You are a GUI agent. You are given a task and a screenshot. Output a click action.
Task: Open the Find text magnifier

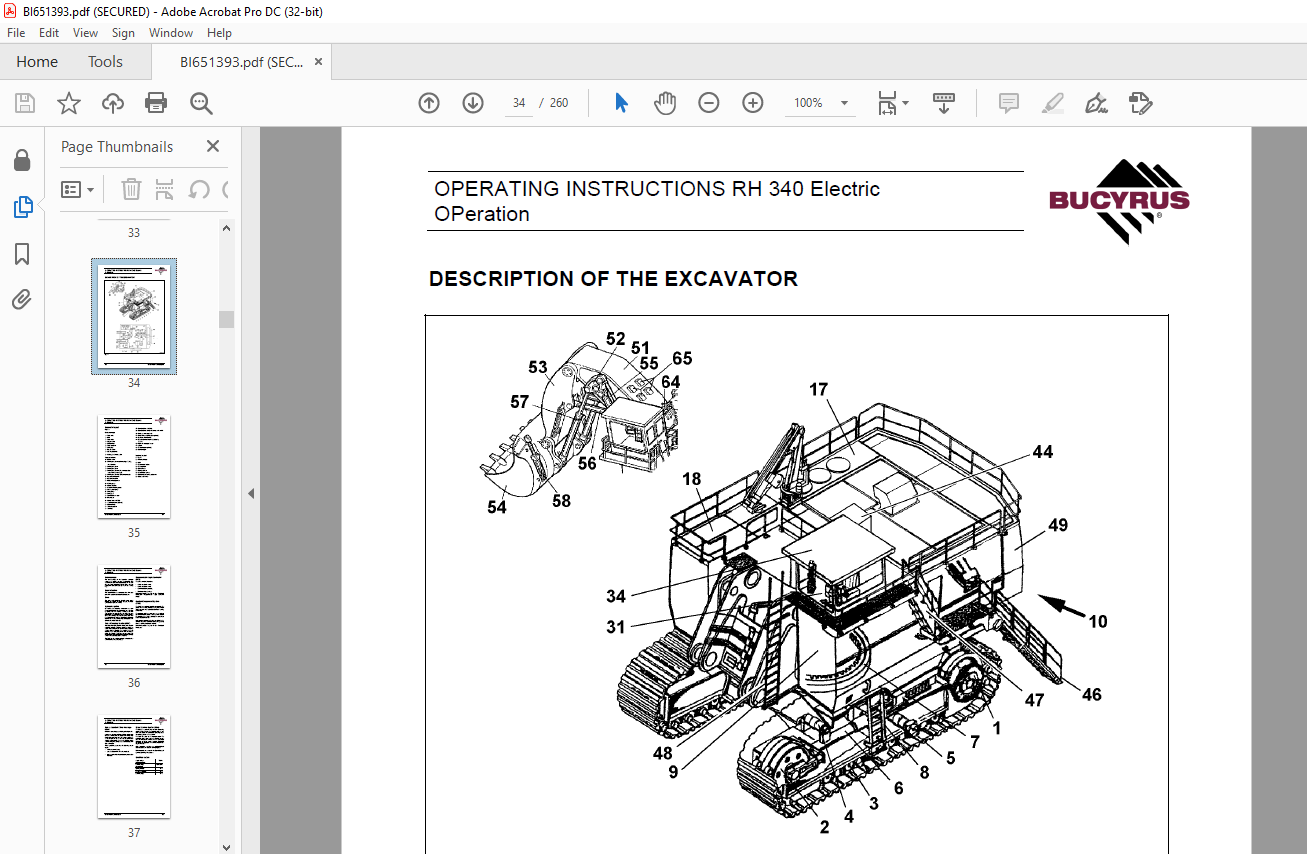click(201, 103)
